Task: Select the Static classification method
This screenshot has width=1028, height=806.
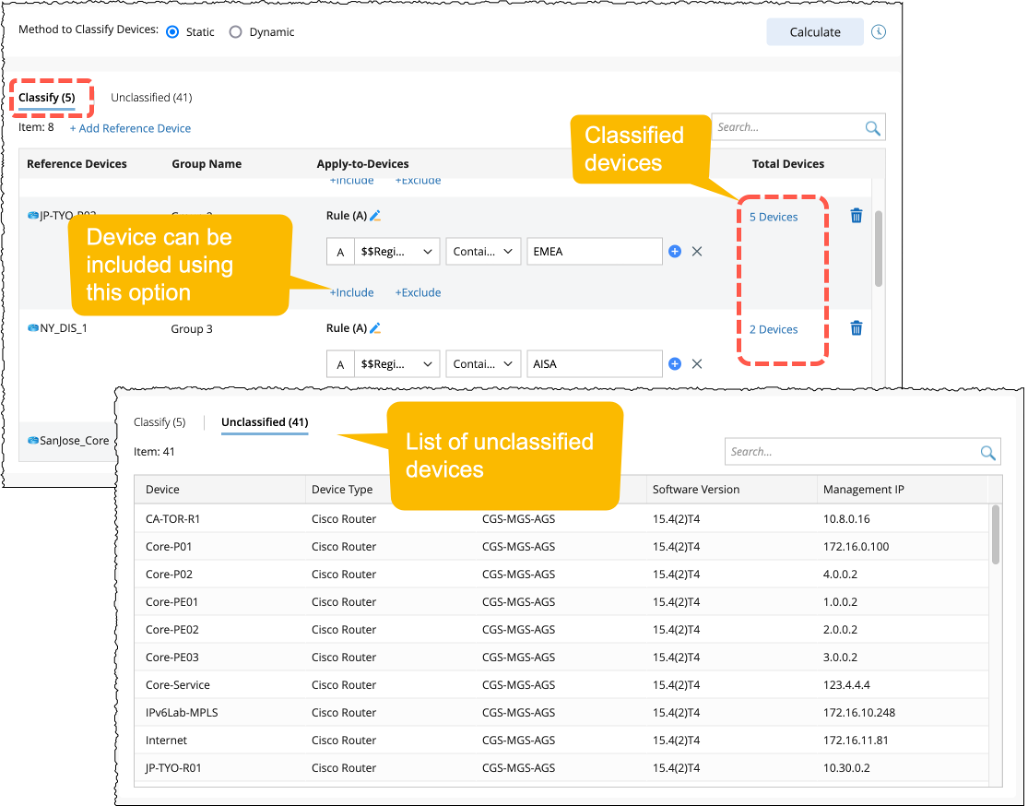Action: 173,32
